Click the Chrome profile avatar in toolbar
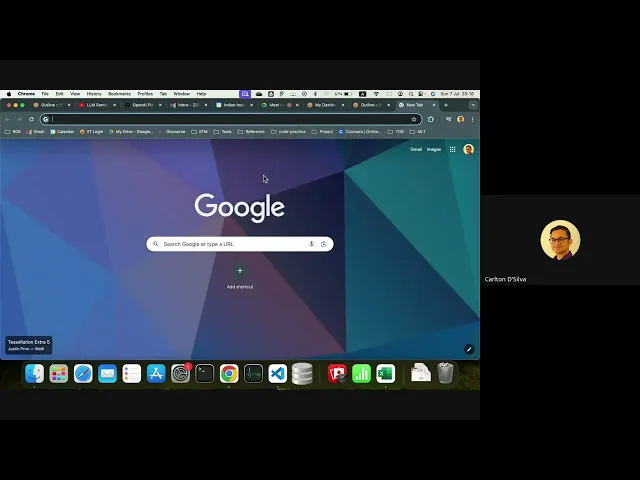Screen dimensions: 640x480 click(x=460, y=119)
